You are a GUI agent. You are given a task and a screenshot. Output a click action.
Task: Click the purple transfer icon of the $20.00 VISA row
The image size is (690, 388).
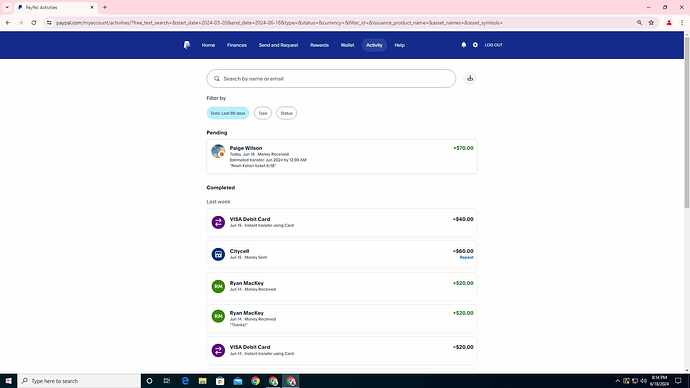(x=218, y=350)
